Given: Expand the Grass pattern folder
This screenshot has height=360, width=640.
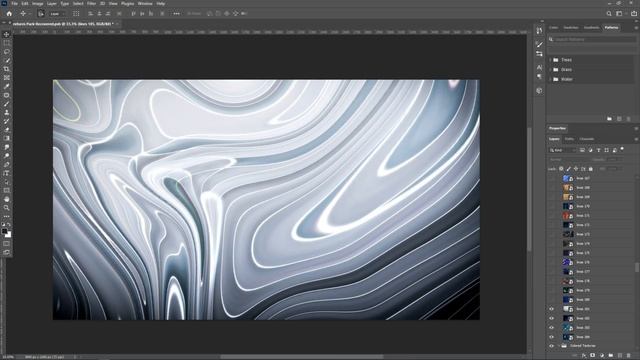Looking at the screenshot, I should (550, 70).
